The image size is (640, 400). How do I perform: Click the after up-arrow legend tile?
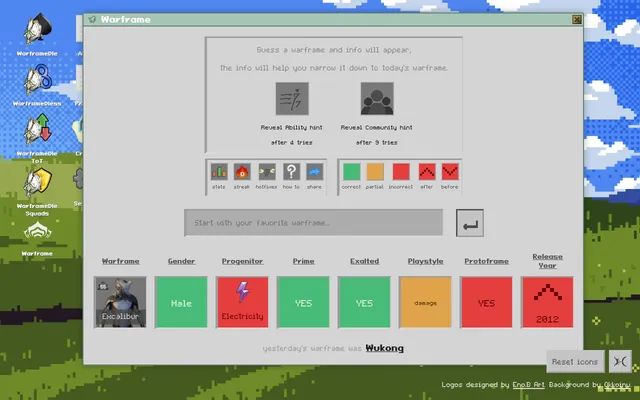(427, 172)
